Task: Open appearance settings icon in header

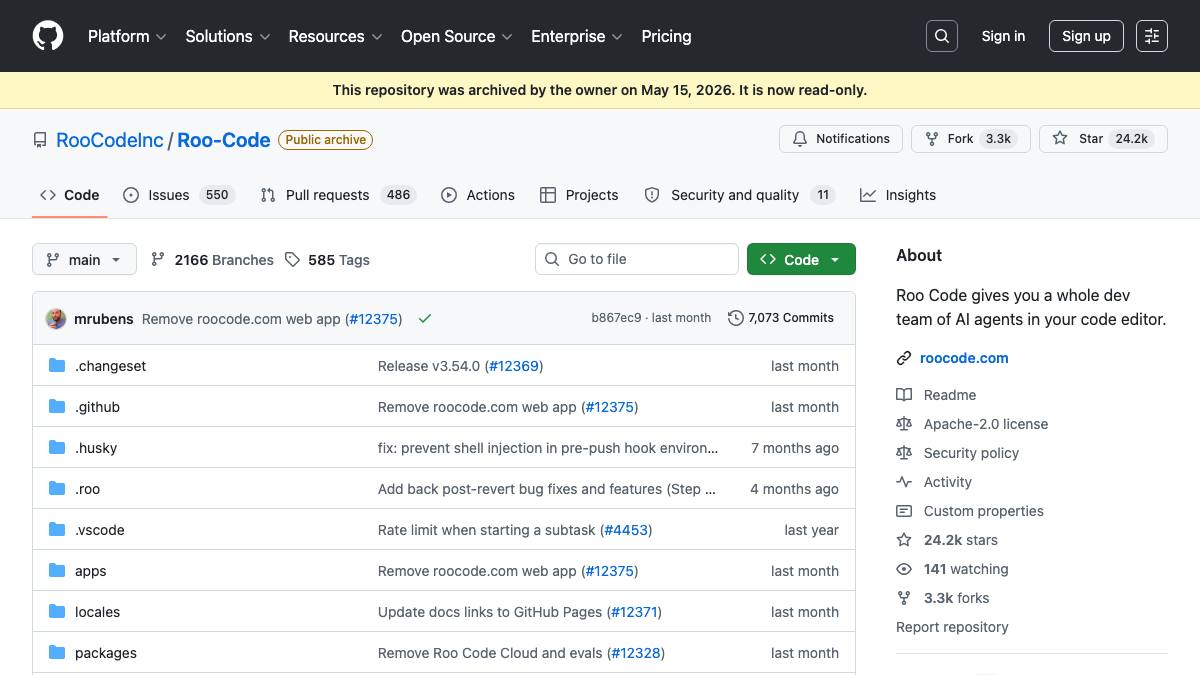Action: (x=1152, y=36)
